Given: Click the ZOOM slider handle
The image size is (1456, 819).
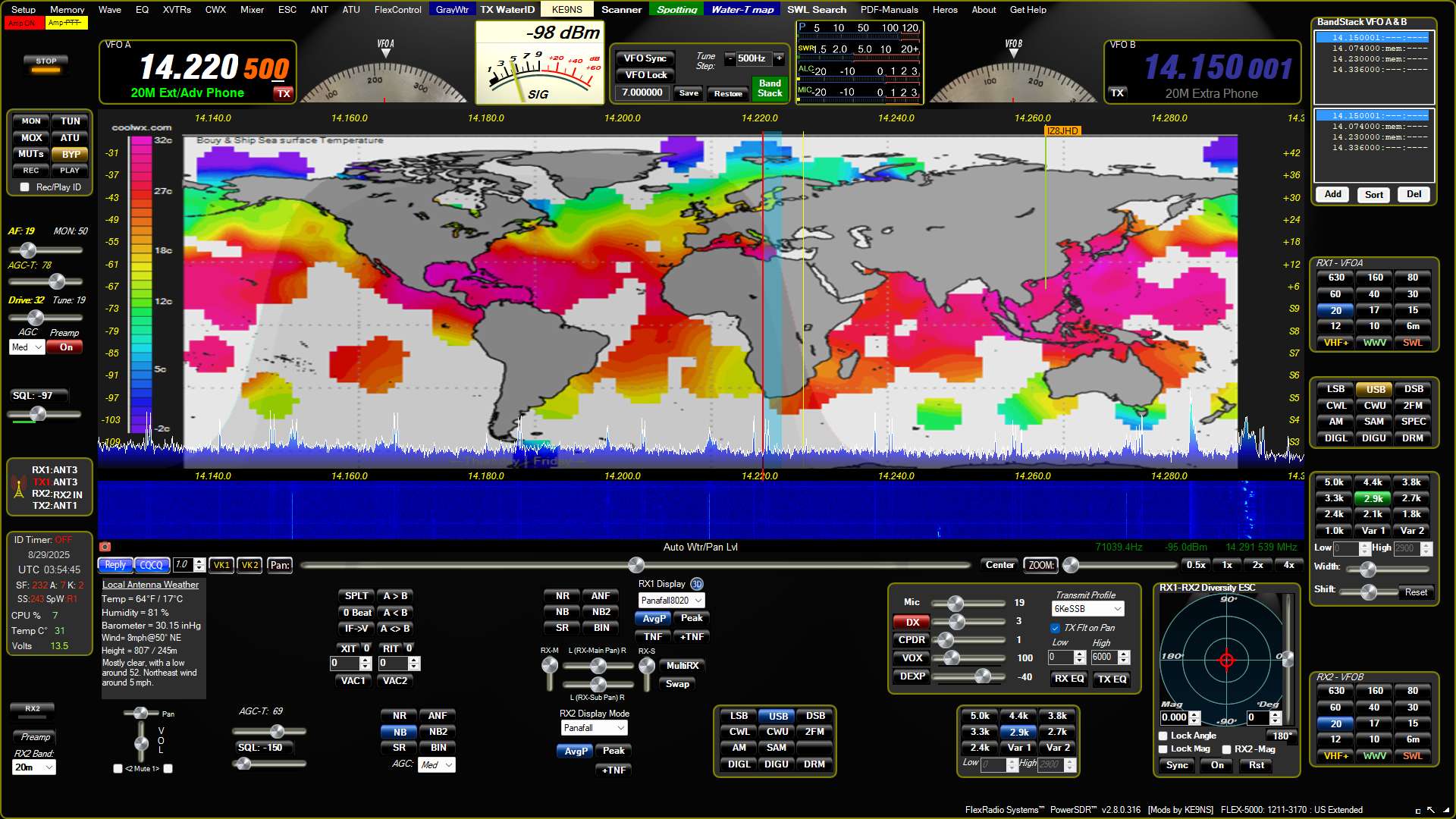Looking at the screenshot, I should point(1071,565).
